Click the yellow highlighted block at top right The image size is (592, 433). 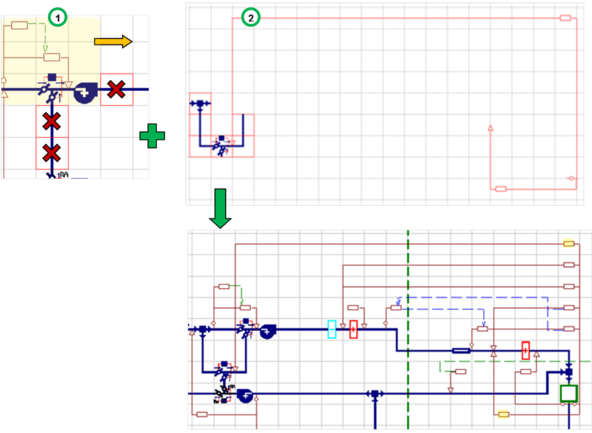click(x=569, y=243)
